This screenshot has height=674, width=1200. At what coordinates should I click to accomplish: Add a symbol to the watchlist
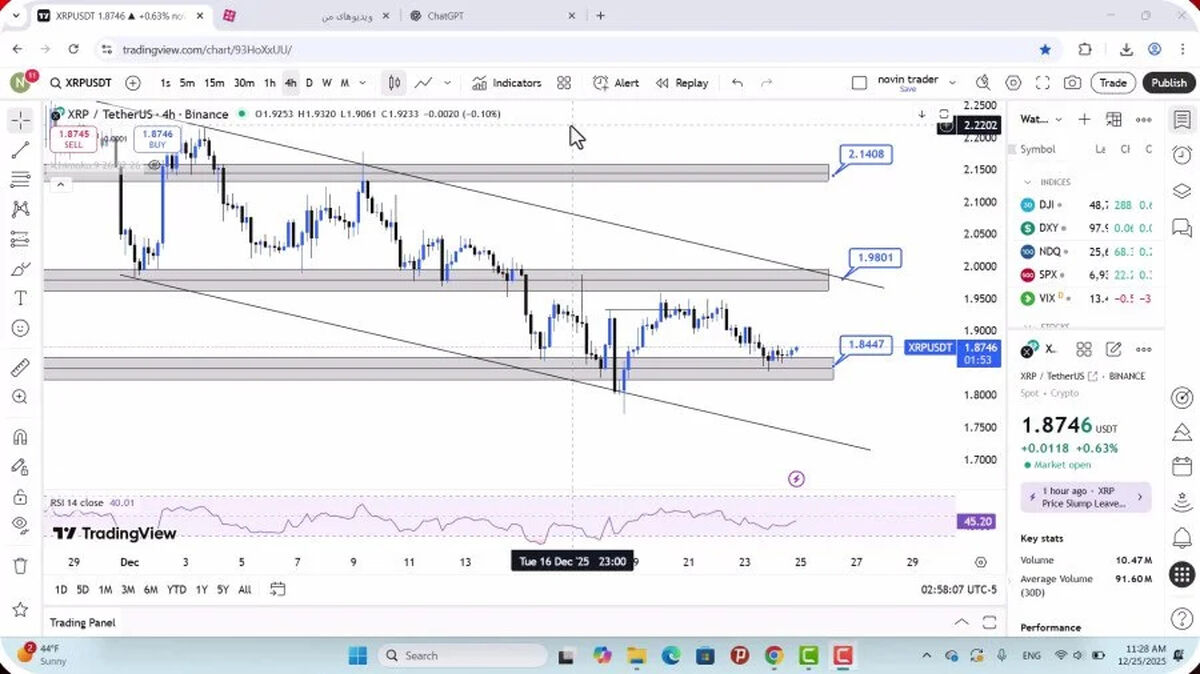[1084, 119]
